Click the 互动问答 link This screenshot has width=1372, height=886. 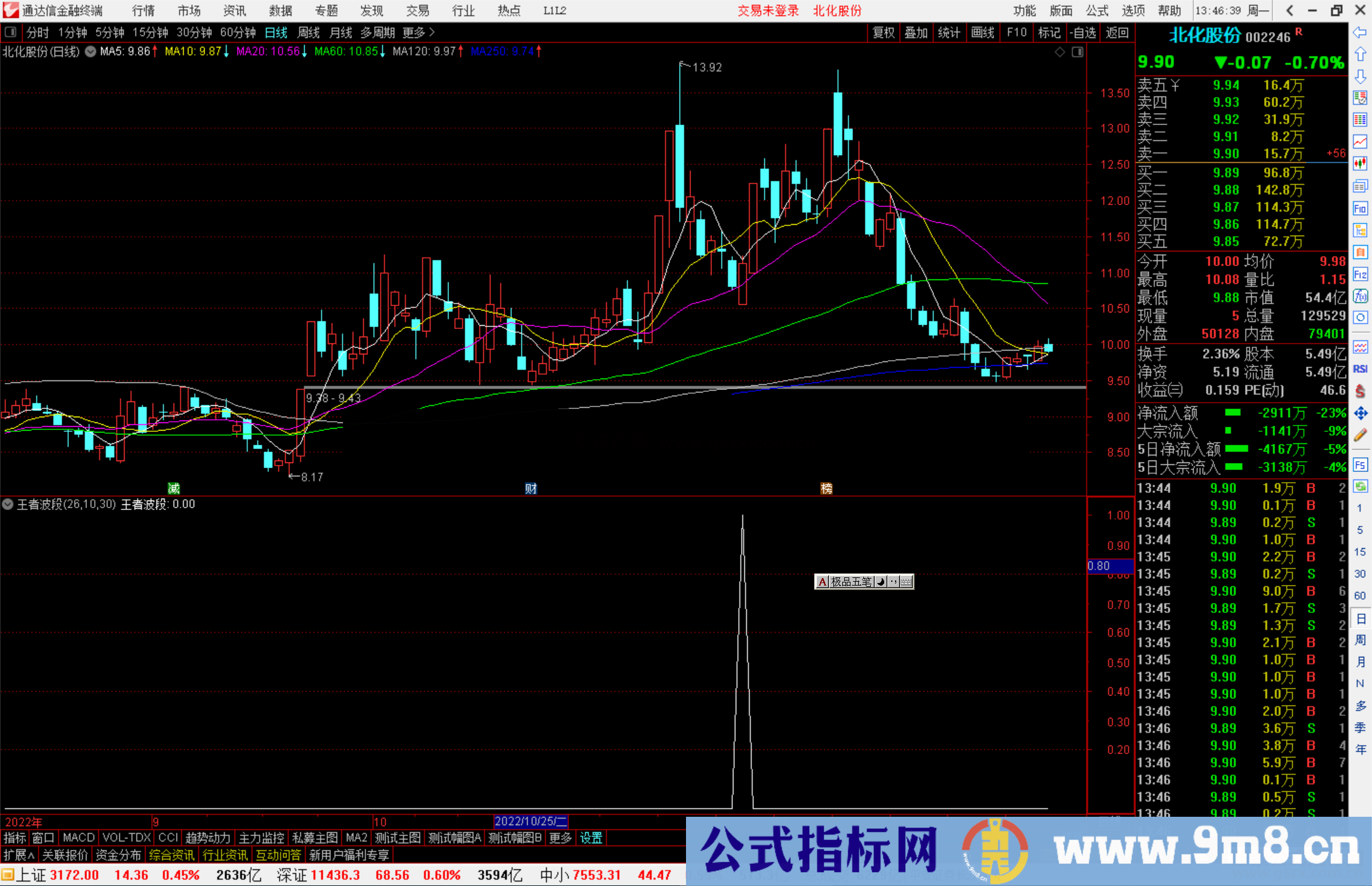279,855
